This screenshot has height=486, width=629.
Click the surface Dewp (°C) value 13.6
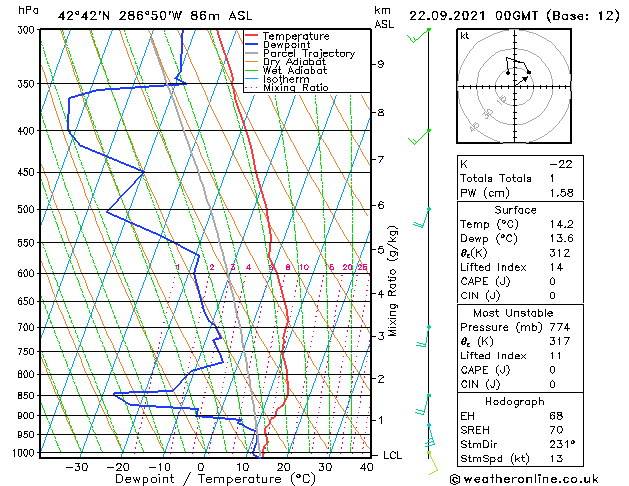click(x=561, y=239)
